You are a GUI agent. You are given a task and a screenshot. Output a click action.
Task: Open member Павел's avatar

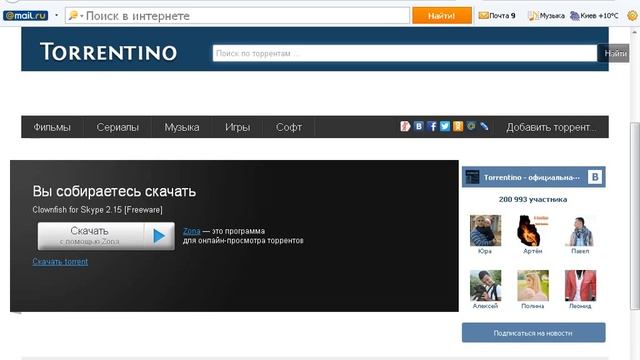[580, 231]
